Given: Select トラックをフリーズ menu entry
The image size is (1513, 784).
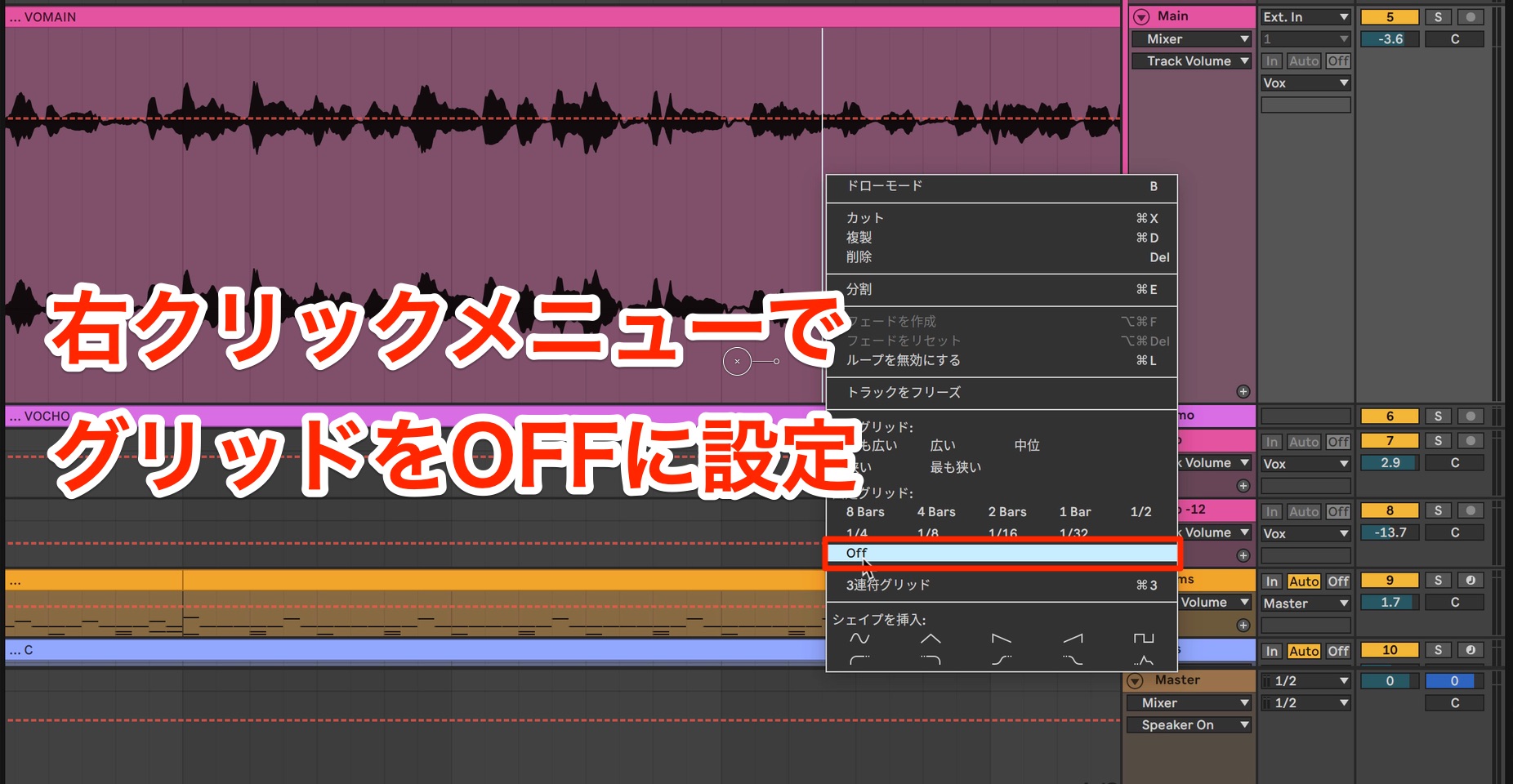Looking at the screenshot, I should pyautogui.click(x=1002, y=393).
